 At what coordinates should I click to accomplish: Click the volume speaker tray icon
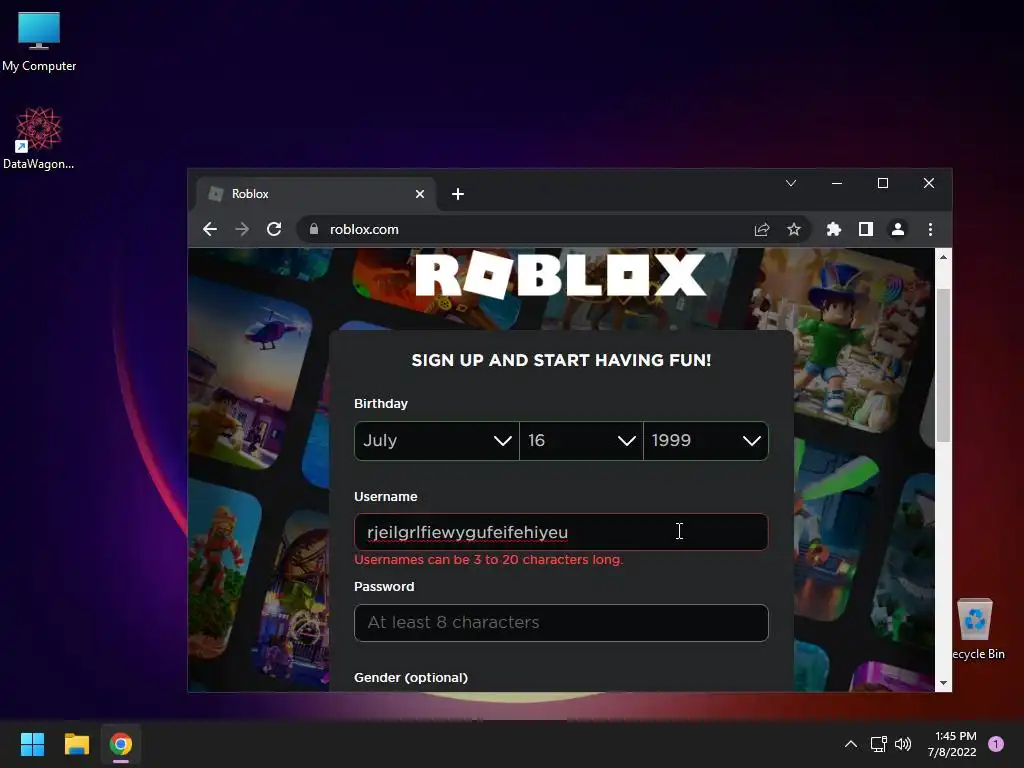pos(903,744)
